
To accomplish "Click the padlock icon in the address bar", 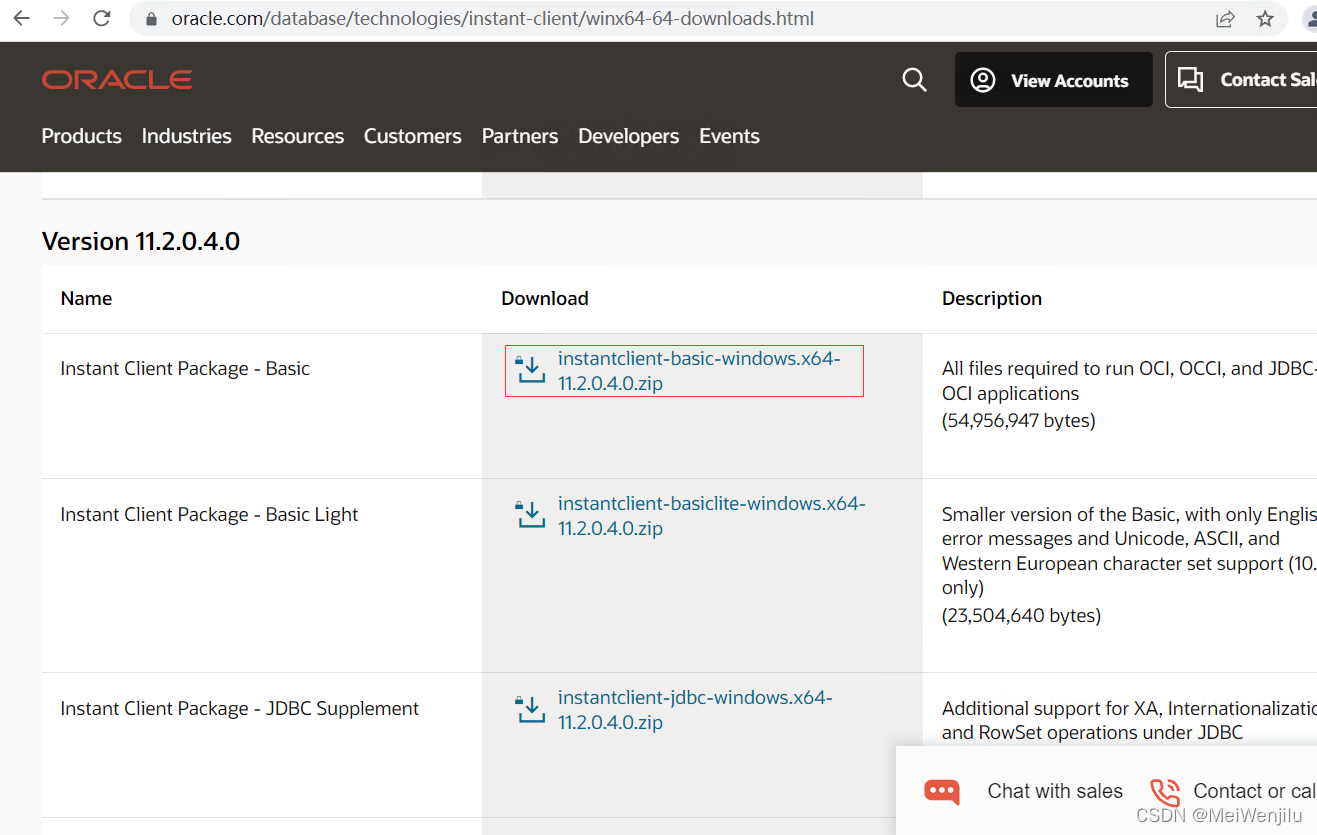I will [x=152, y=19].
